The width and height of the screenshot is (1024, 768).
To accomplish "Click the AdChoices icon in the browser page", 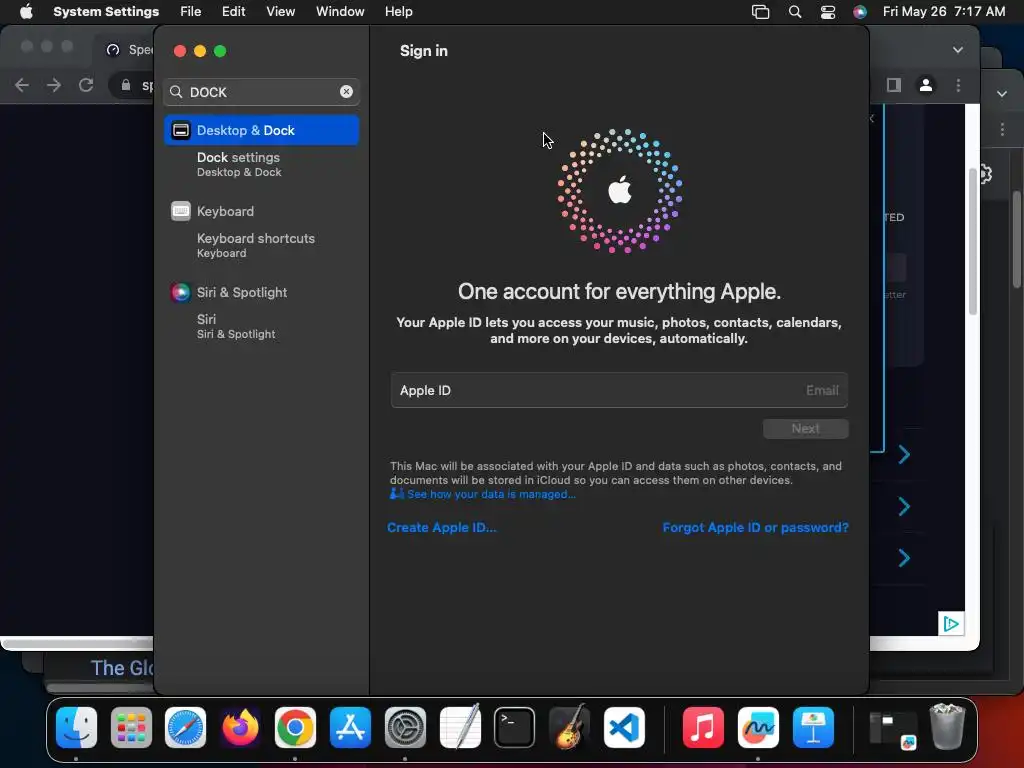I will (x=951, y=624).
